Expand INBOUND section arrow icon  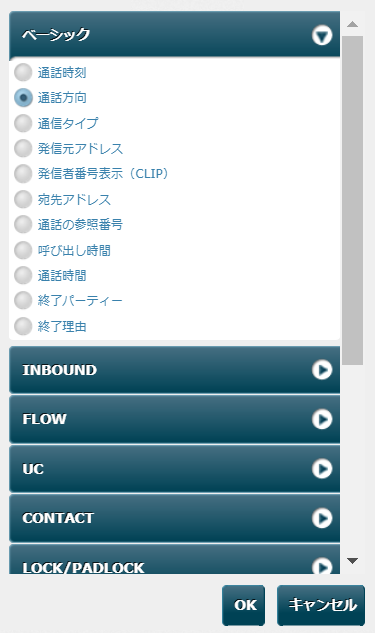coord(322,370)
